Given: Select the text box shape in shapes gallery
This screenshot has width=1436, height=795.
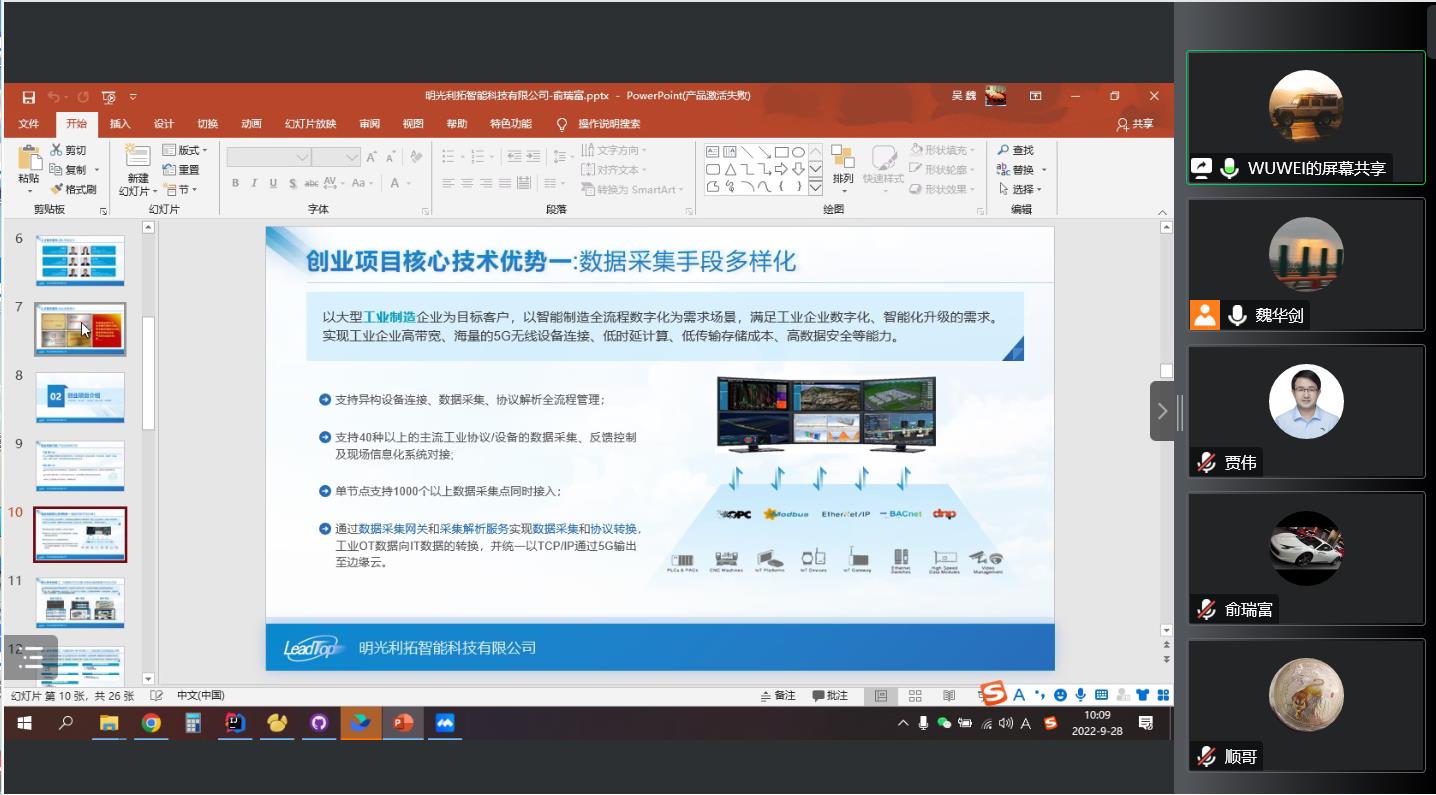Looking at the screenshot, I should pos(713,152).
